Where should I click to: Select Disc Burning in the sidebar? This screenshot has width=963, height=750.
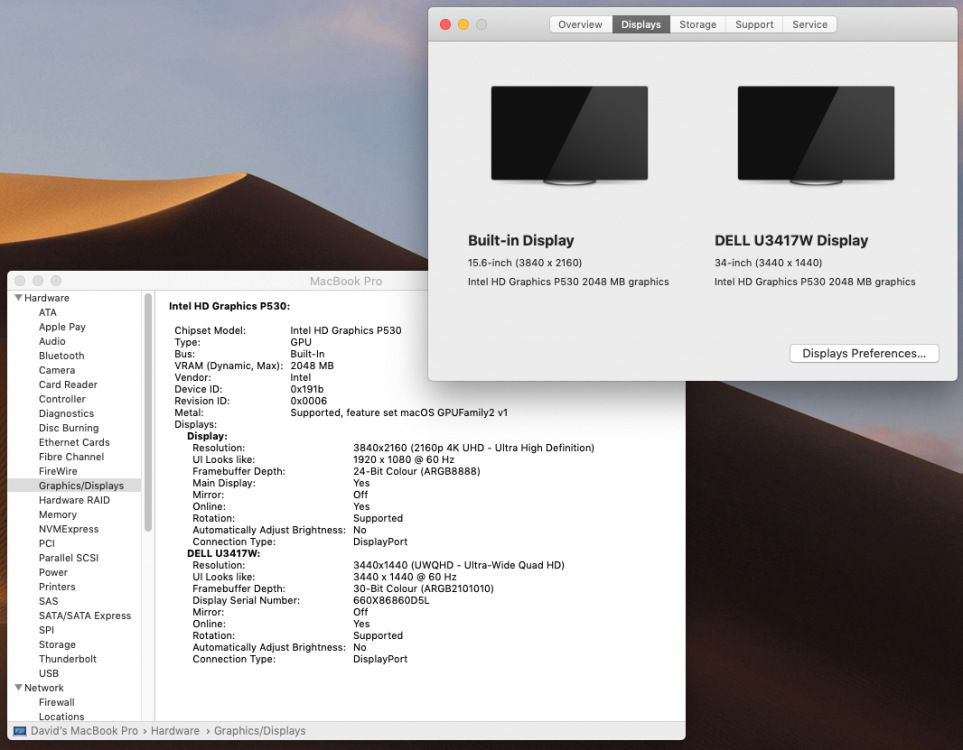point(69,428)
